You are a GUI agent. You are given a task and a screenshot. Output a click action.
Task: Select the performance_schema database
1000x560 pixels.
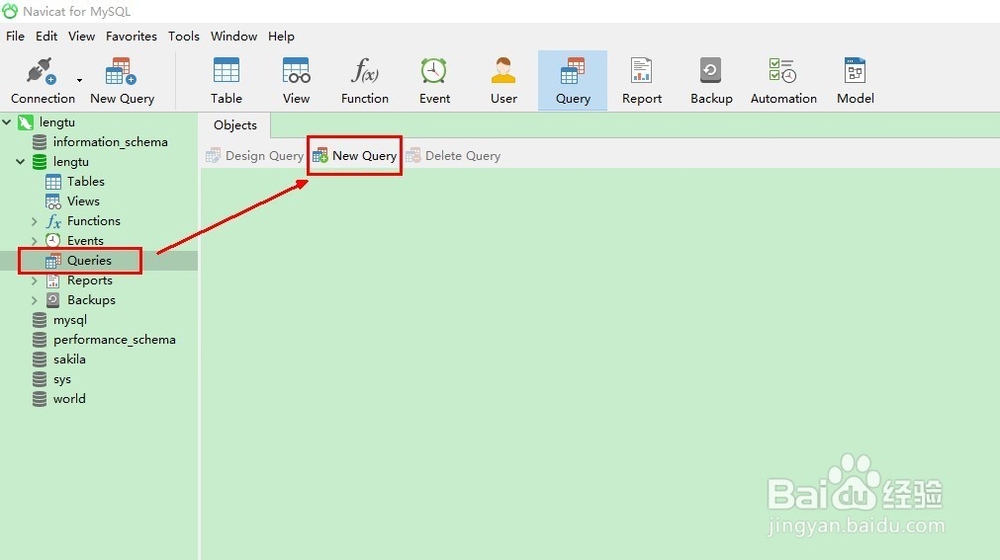[114, 339]
